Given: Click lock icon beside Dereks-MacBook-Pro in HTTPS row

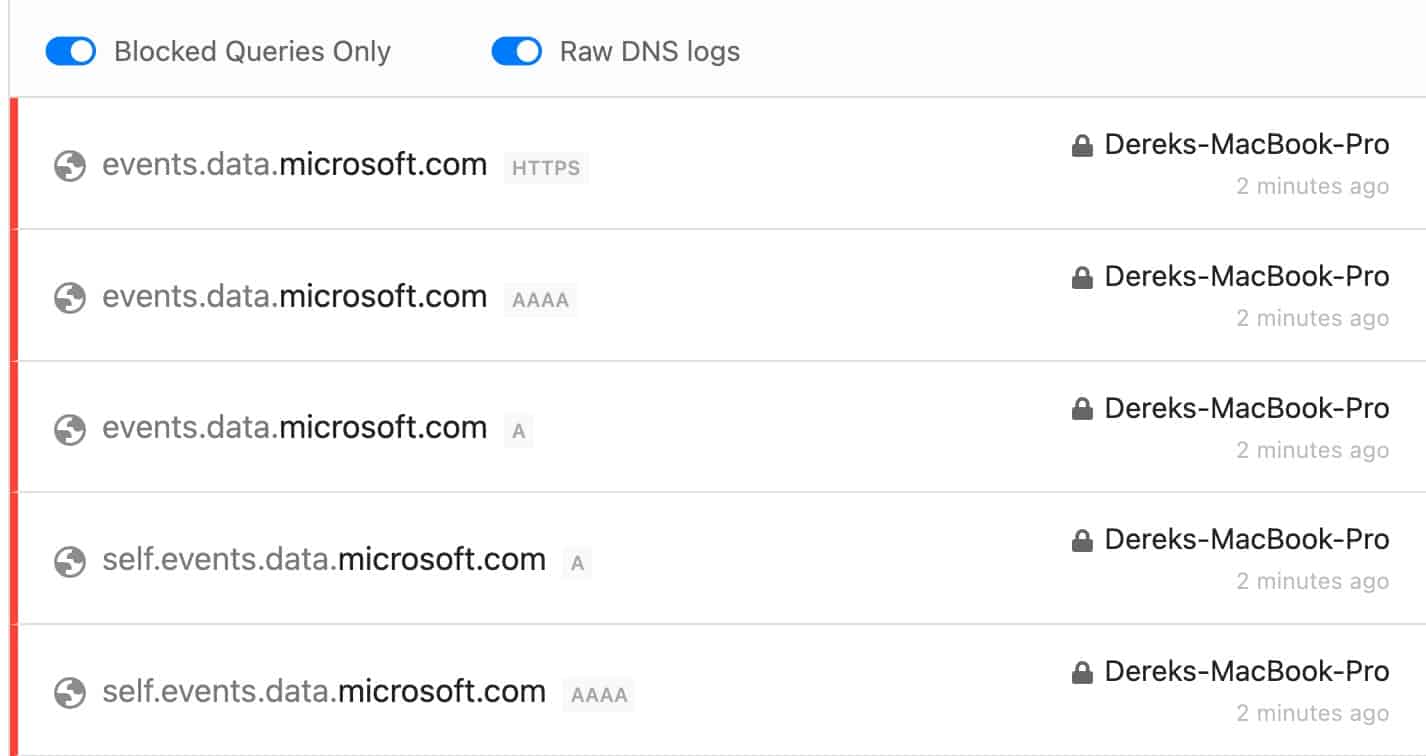Looking at the screenshot, I should (1081, 147).
